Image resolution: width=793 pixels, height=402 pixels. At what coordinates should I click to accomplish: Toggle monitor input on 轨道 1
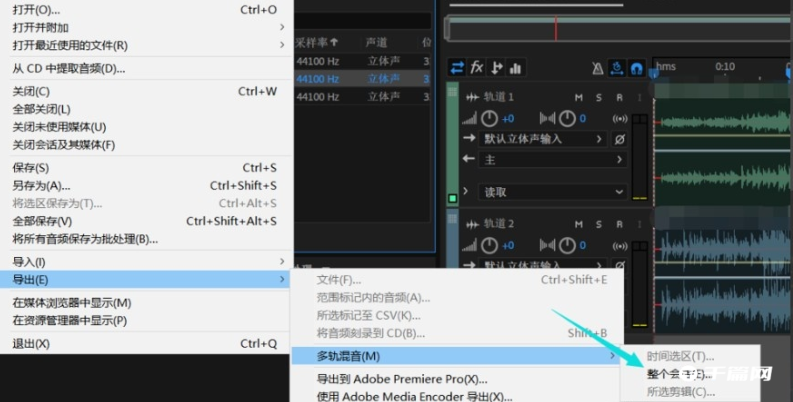click(620, 119)
